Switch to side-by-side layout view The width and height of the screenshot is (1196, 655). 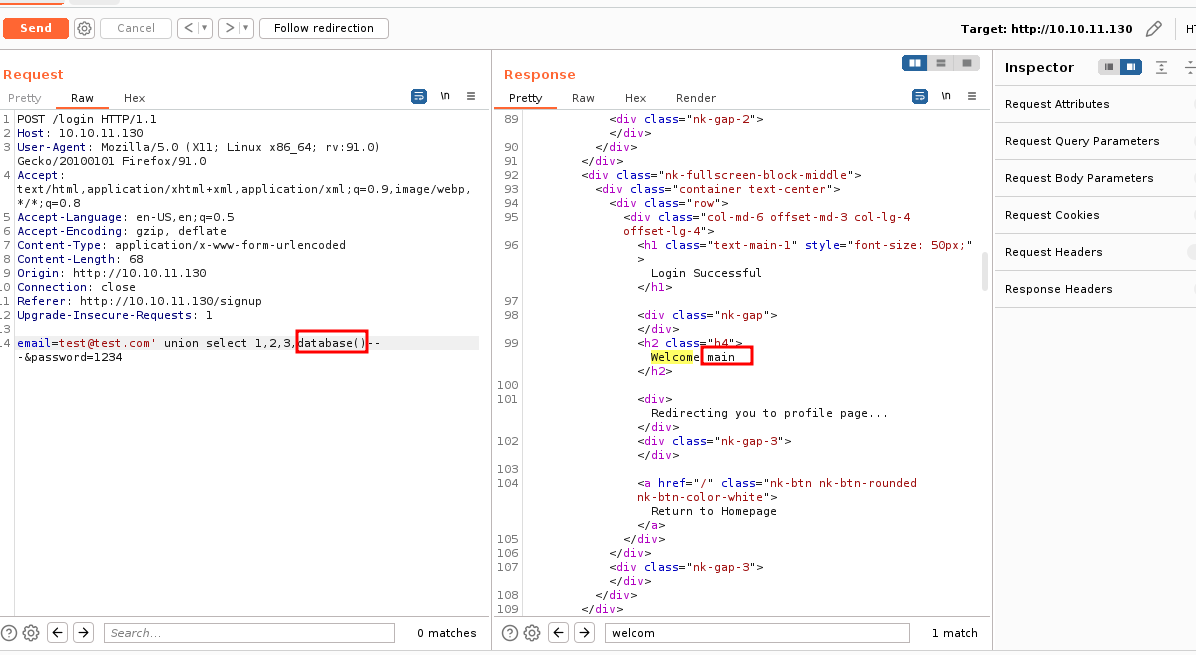point(915,63)
